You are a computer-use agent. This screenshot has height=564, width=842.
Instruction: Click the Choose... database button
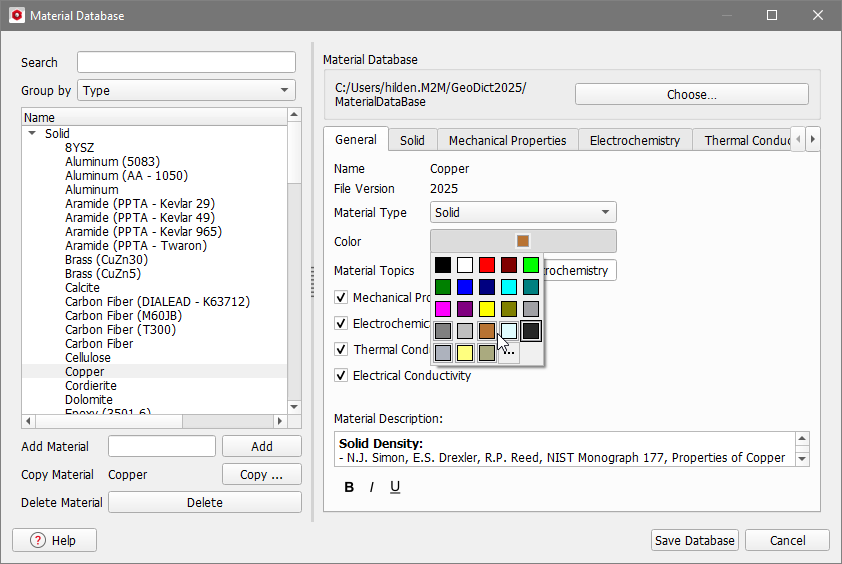(692, 94)
